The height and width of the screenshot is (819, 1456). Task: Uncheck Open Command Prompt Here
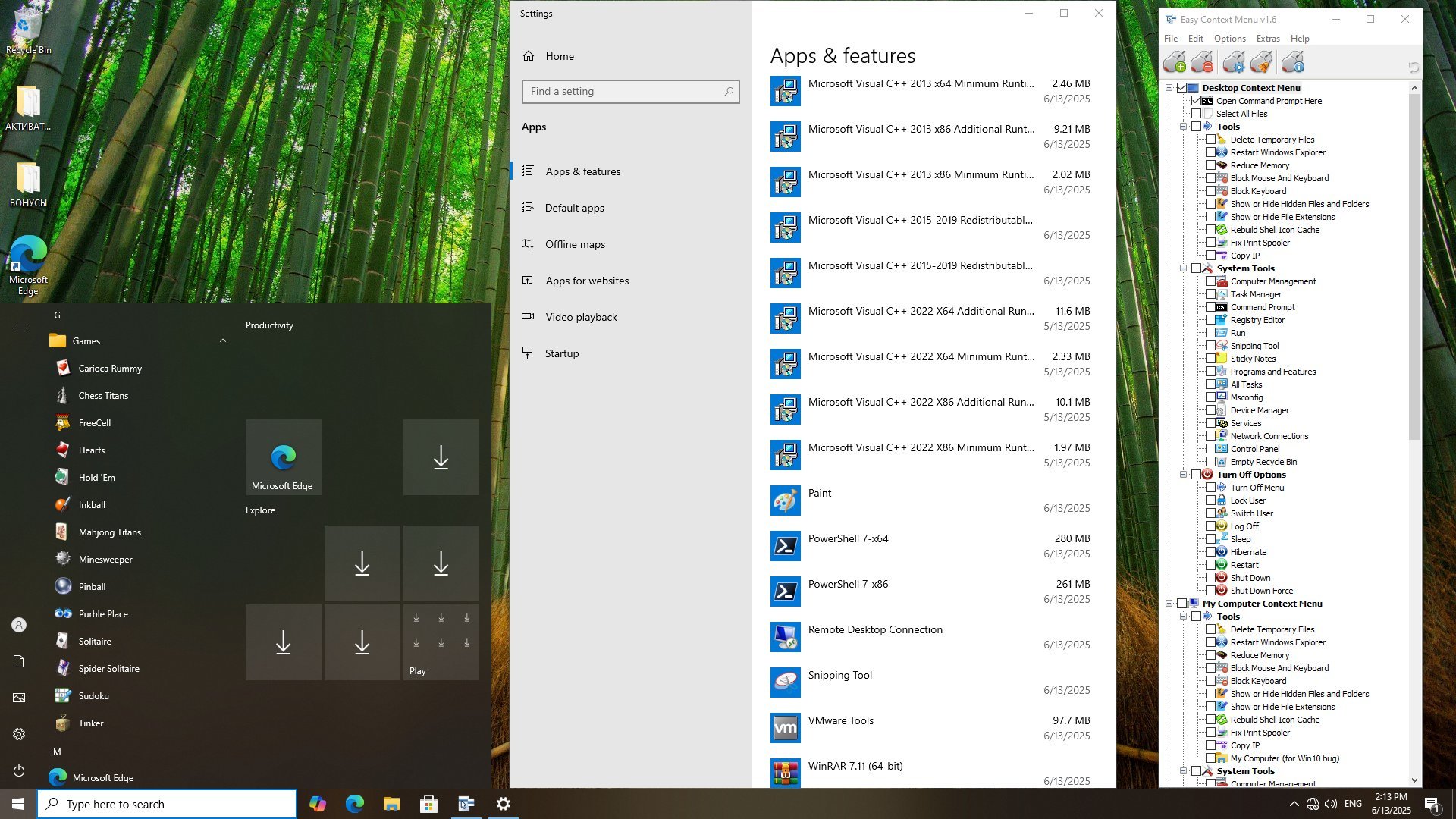click(1197, 101)
